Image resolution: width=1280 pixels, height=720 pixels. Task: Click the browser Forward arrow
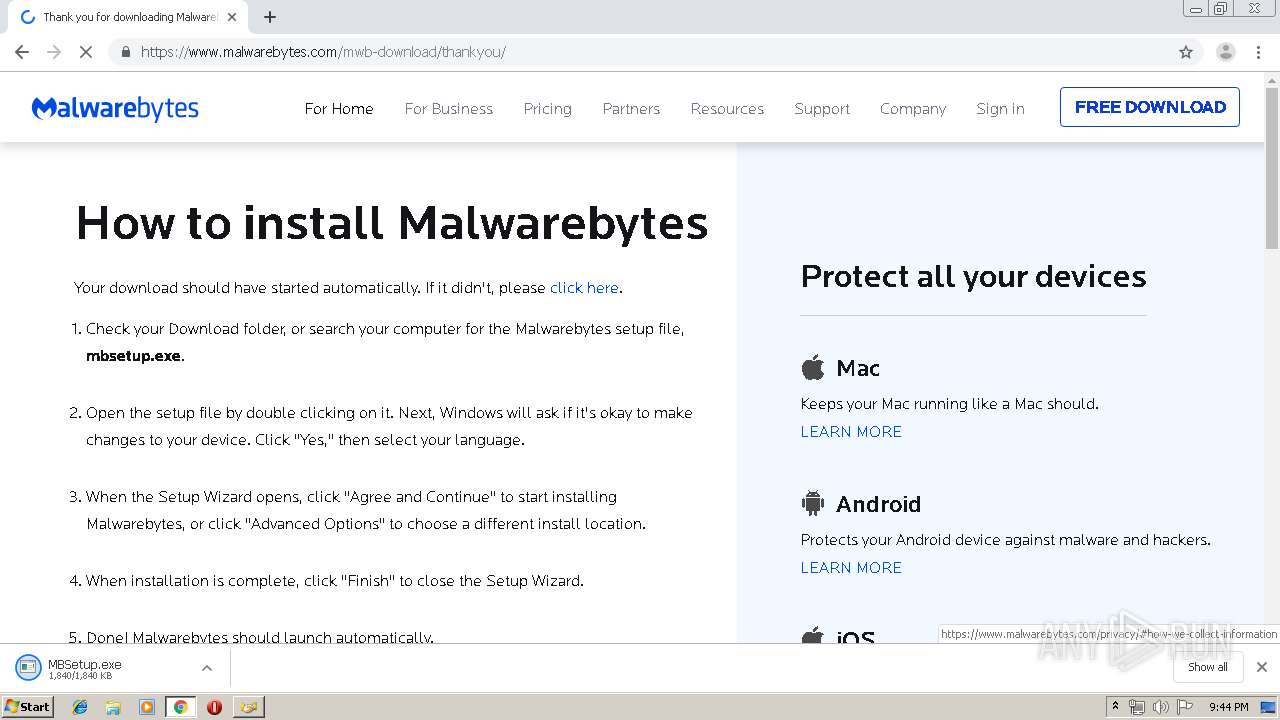54,52
